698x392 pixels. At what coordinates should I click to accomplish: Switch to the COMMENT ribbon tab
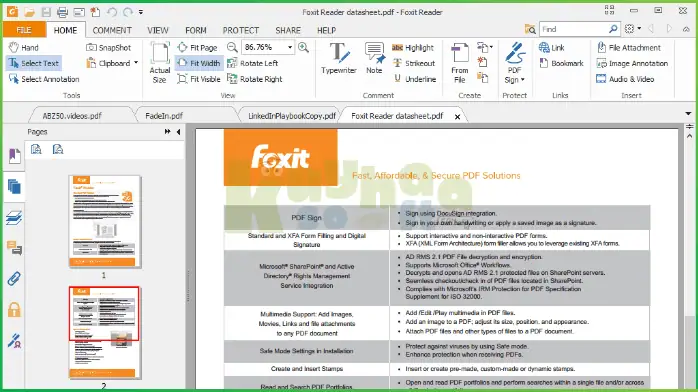tap(112, 30)
